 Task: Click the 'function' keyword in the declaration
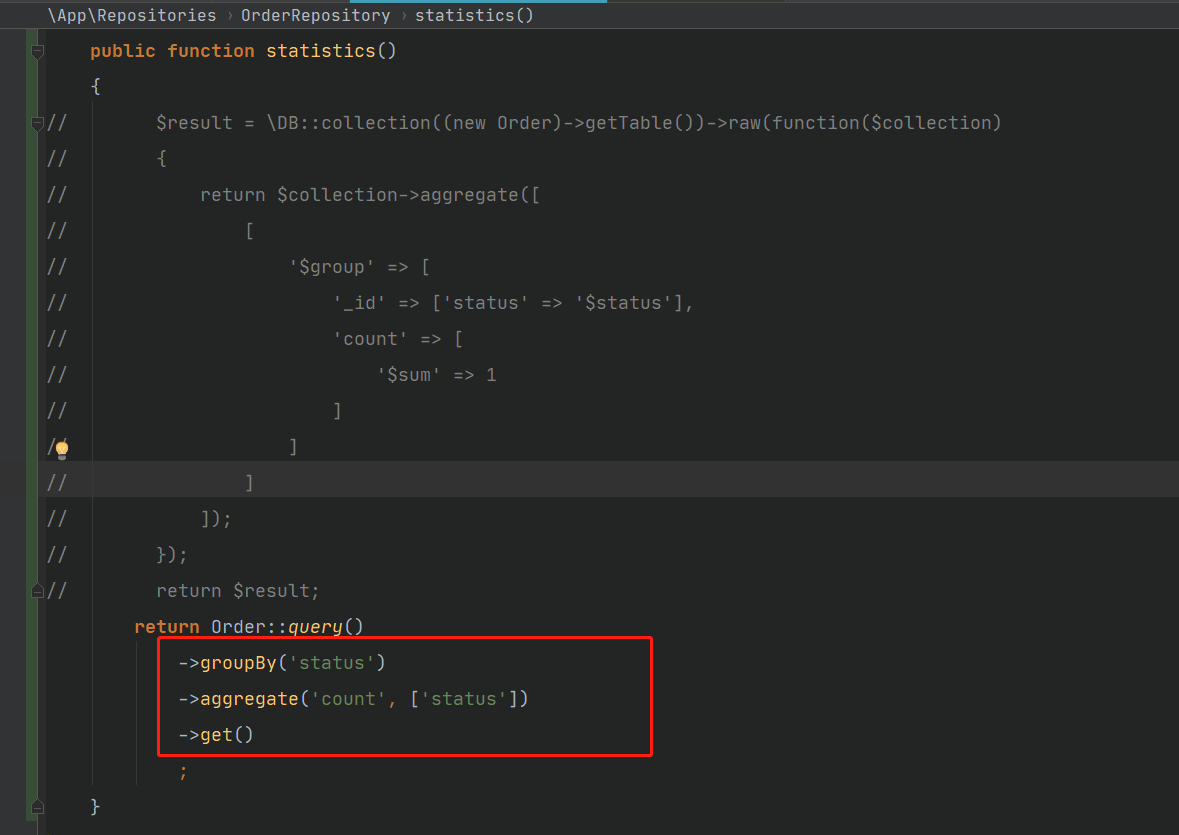211,51
